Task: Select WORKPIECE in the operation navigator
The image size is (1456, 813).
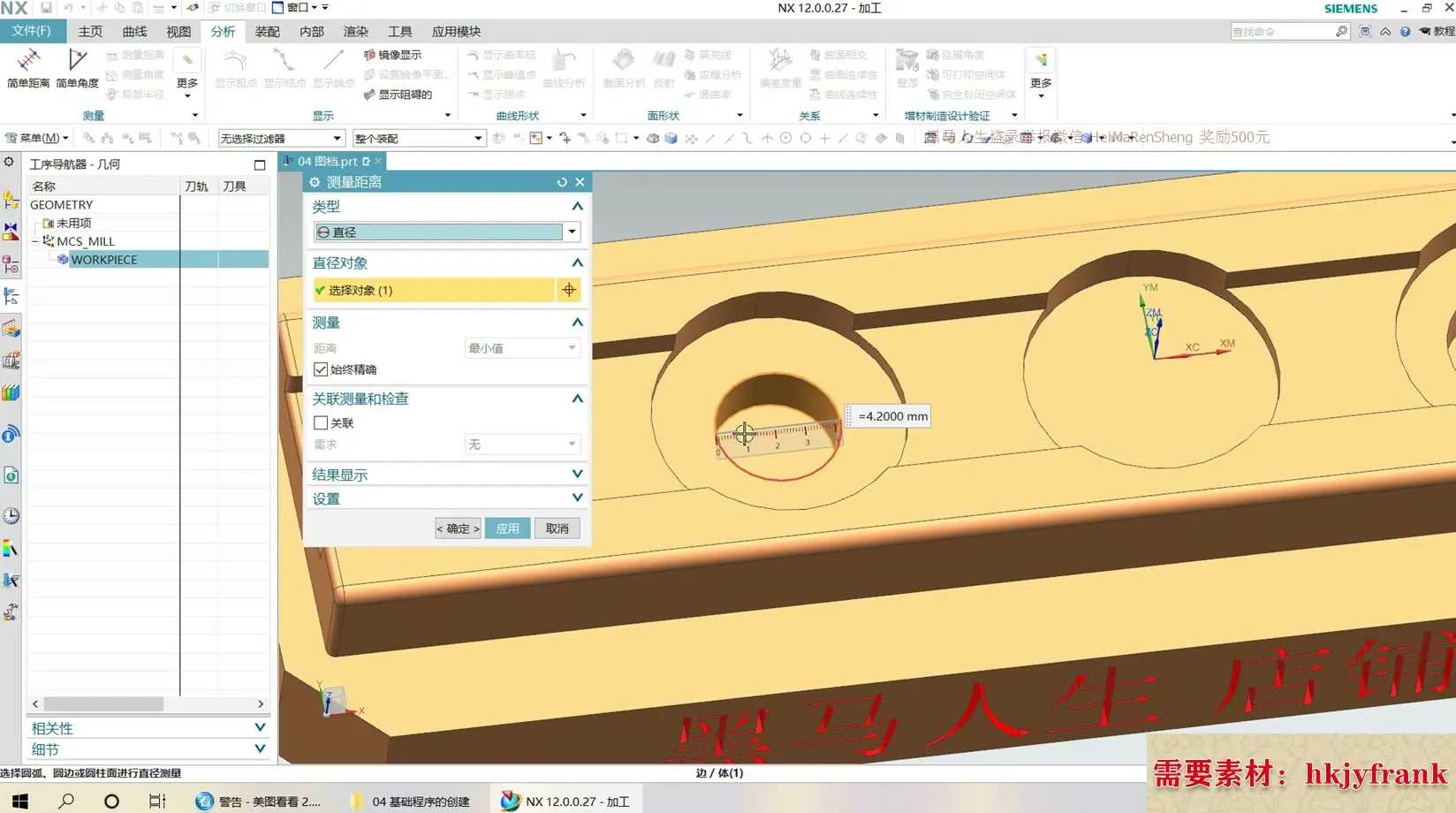Action: (104, 260)
